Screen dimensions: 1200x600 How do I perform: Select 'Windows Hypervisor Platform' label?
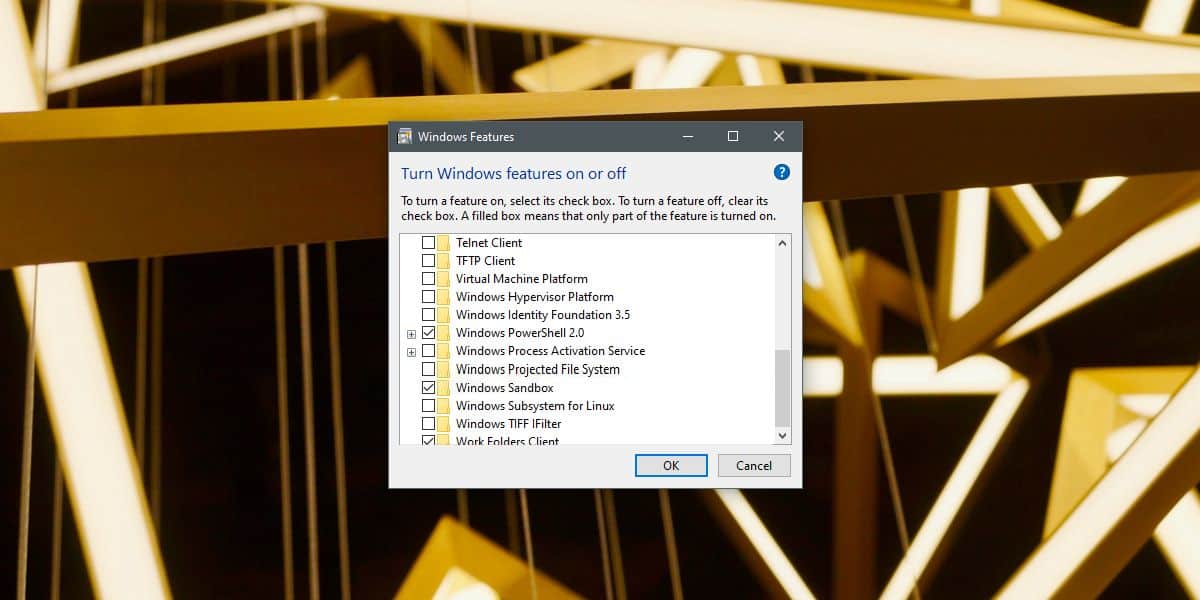point(535,297)
